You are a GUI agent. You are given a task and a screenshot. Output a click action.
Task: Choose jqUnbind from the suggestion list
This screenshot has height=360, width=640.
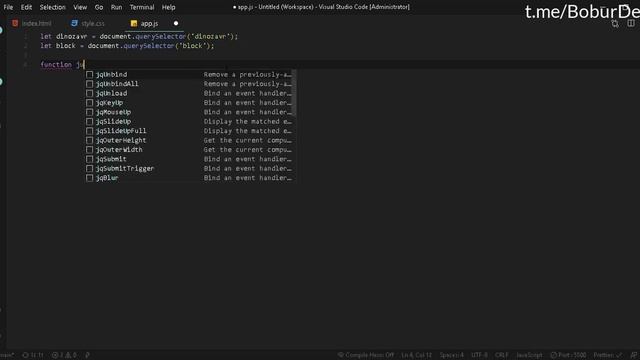pos(190,75)
